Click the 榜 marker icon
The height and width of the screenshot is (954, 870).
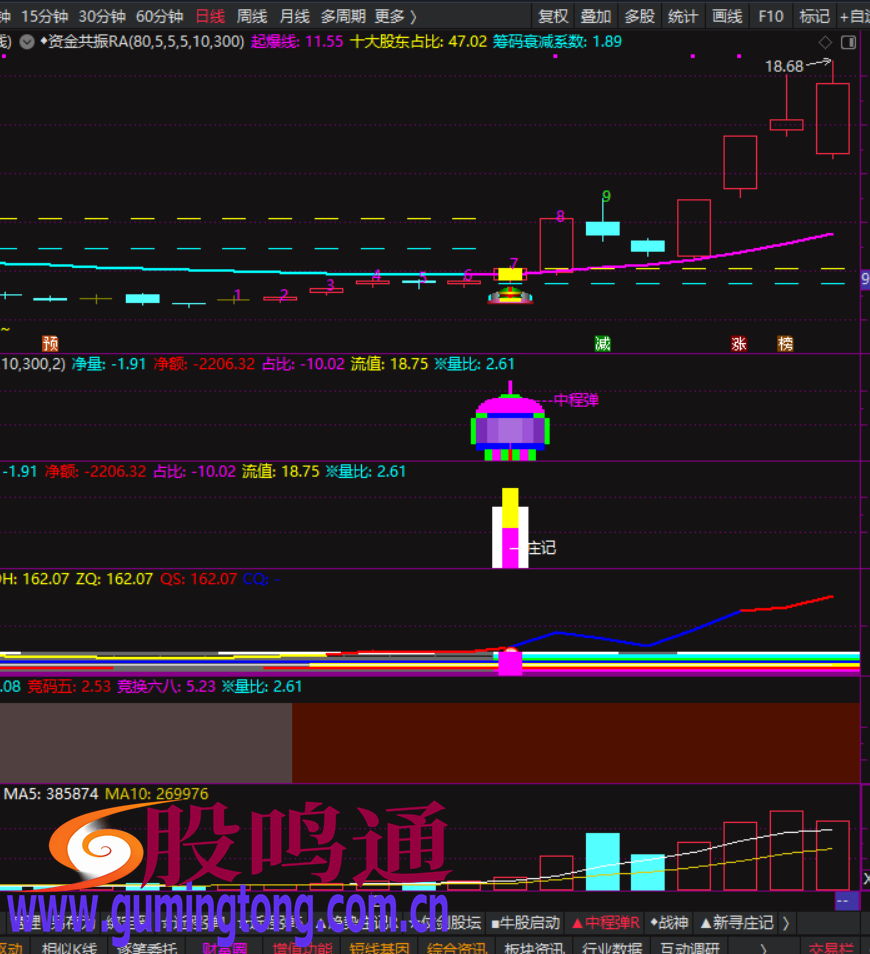[785, 343]
